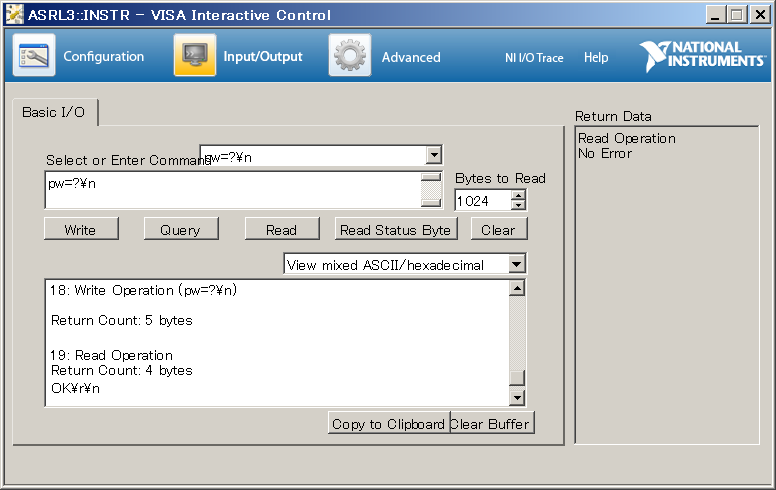
Task: Click the Read Status Byte button
Action: click(x=396, y=229)
